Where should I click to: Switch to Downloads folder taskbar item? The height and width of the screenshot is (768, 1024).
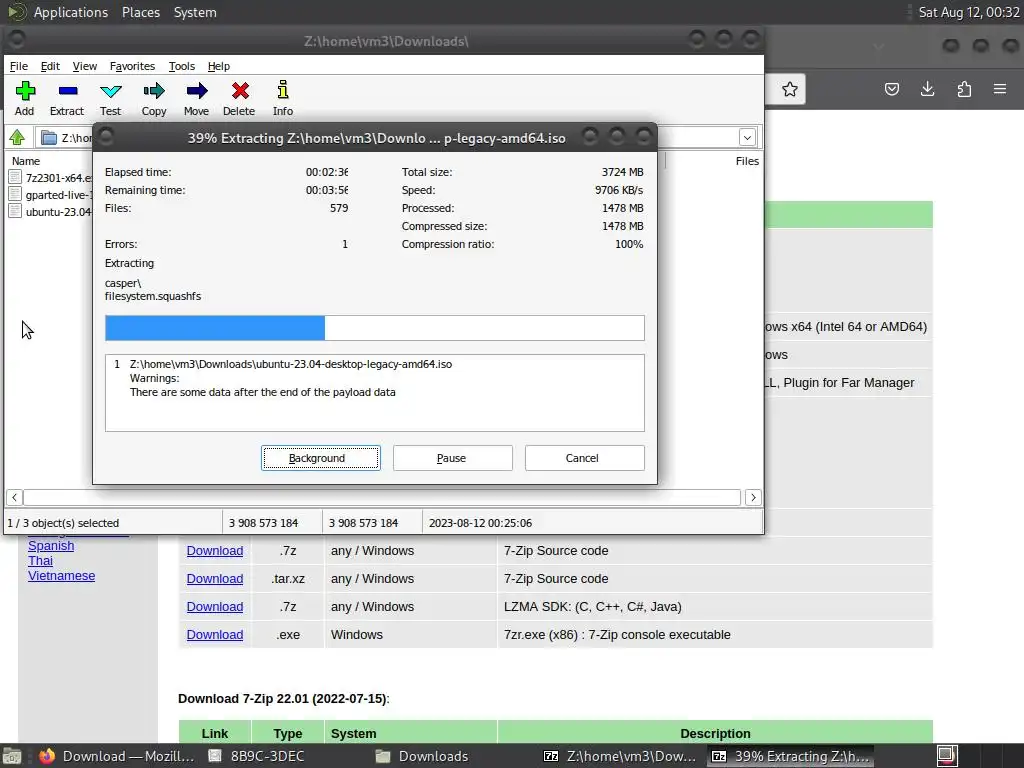click(423, 756)
